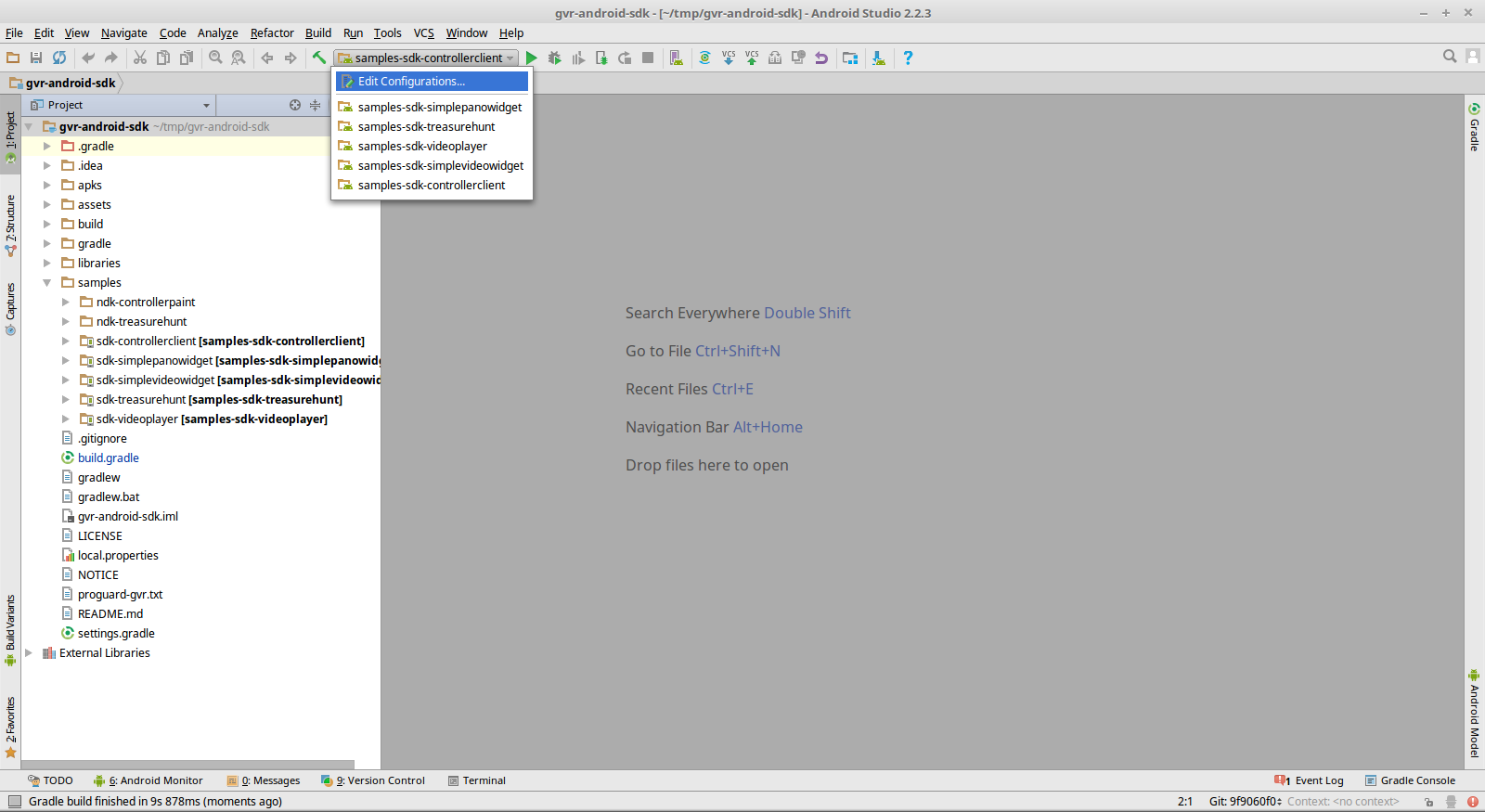Click the Revert purple arrow icon
The width and height of the screenshot is (1485, 812).
(821, 58)
